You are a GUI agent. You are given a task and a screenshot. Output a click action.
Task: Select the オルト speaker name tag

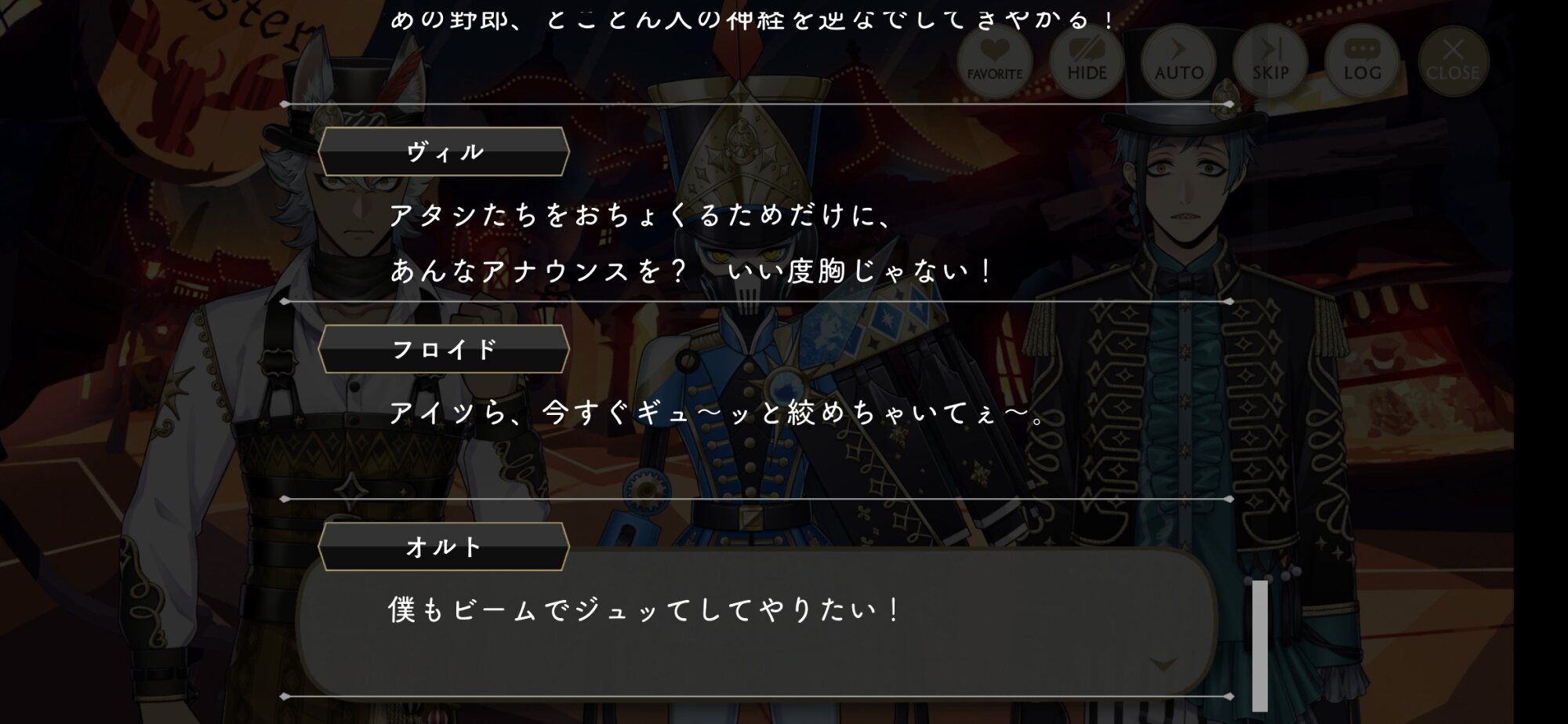[444, 547]
